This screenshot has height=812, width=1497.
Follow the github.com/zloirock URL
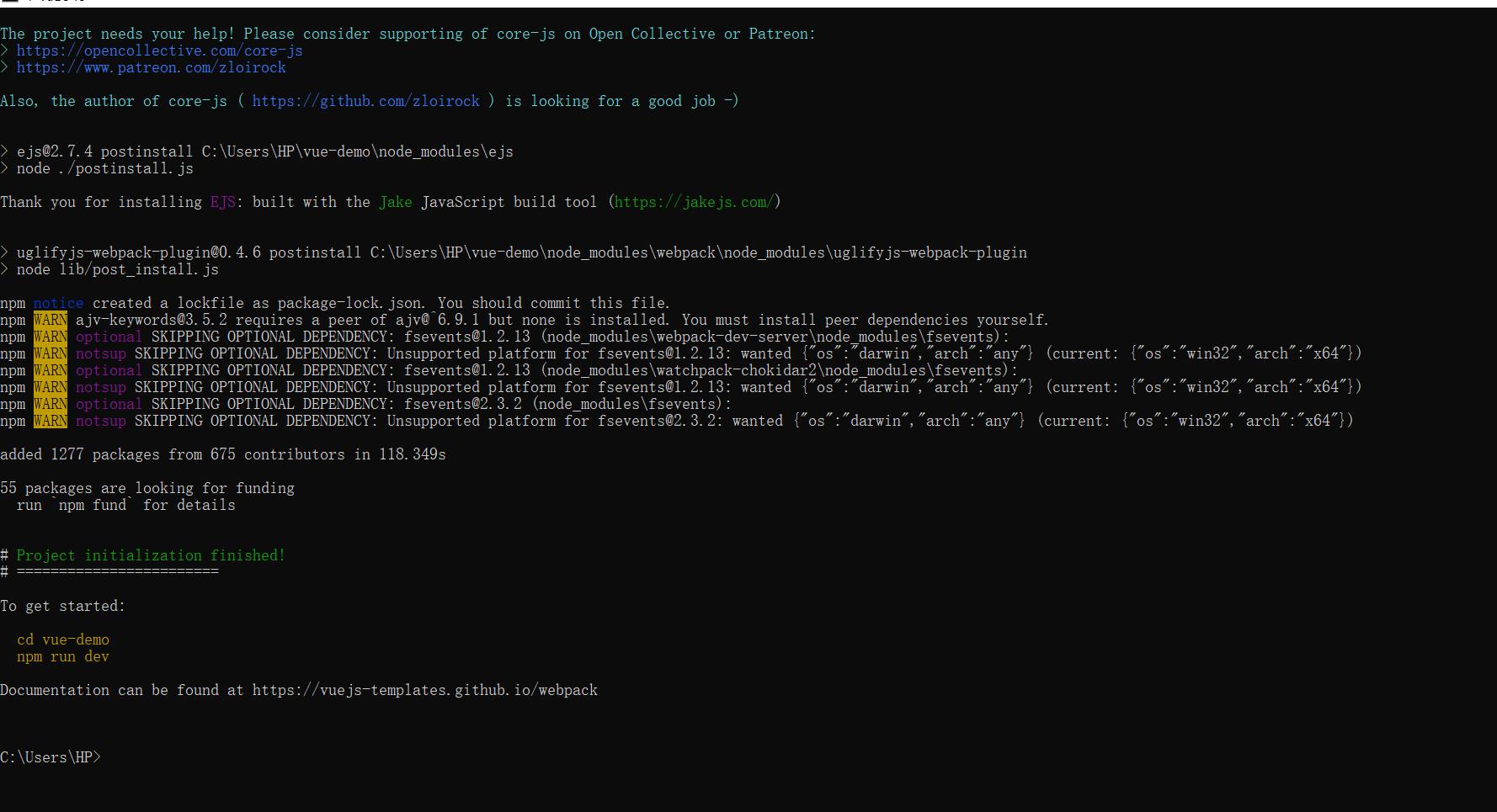pyautogui.click(x=366, y=101)
